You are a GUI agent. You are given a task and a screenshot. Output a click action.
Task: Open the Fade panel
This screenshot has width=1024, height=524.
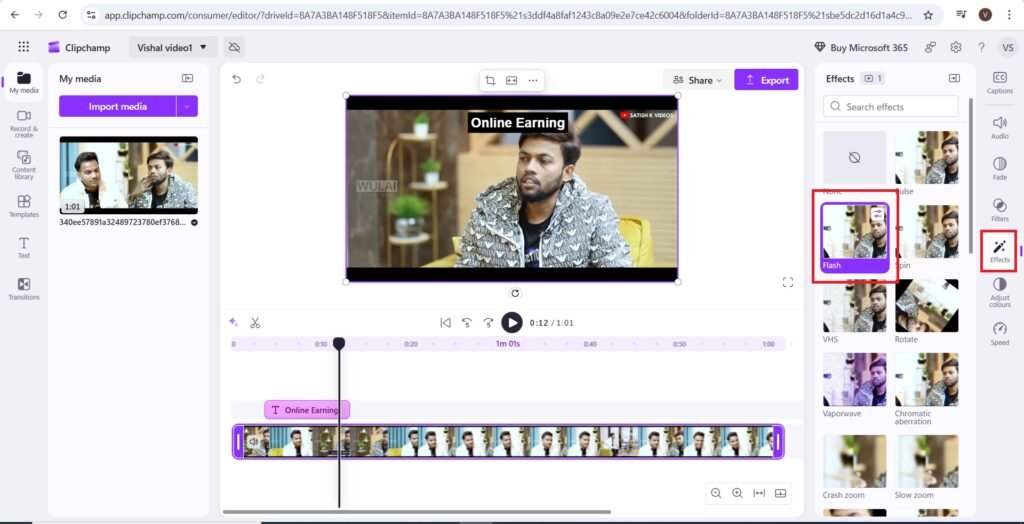click(1000, 169)
